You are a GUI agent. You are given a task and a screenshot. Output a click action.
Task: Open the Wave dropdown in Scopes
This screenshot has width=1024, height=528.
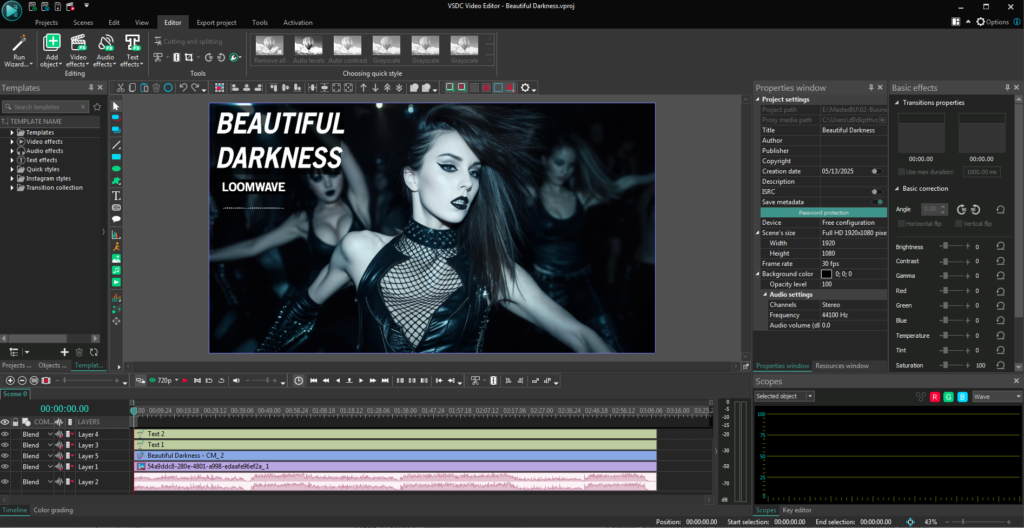coord(997,396)
